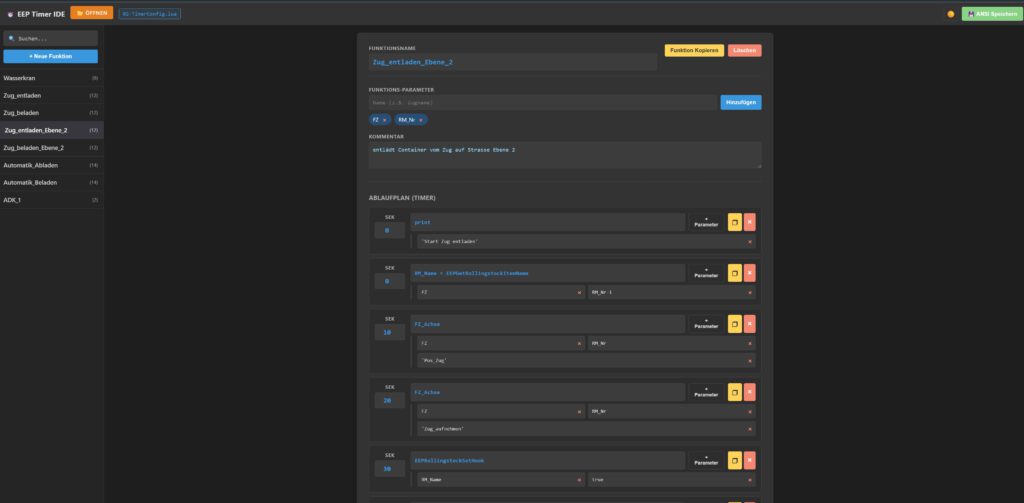The height and width of the screenshot is (503, 1024).
Task: Remove the RM_Nr parameter chip
Action: [x=421, y=120]
